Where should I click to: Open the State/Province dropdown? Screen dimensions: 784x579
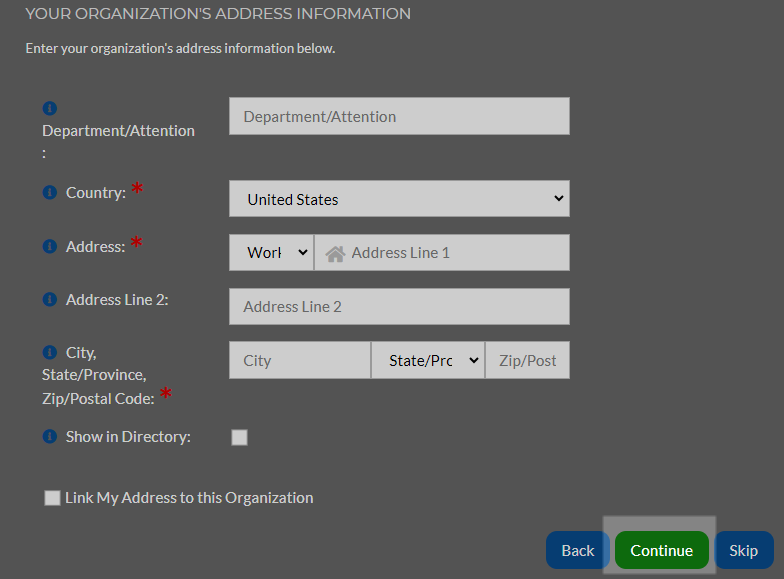pyautogui.click(x=428, y=360)
